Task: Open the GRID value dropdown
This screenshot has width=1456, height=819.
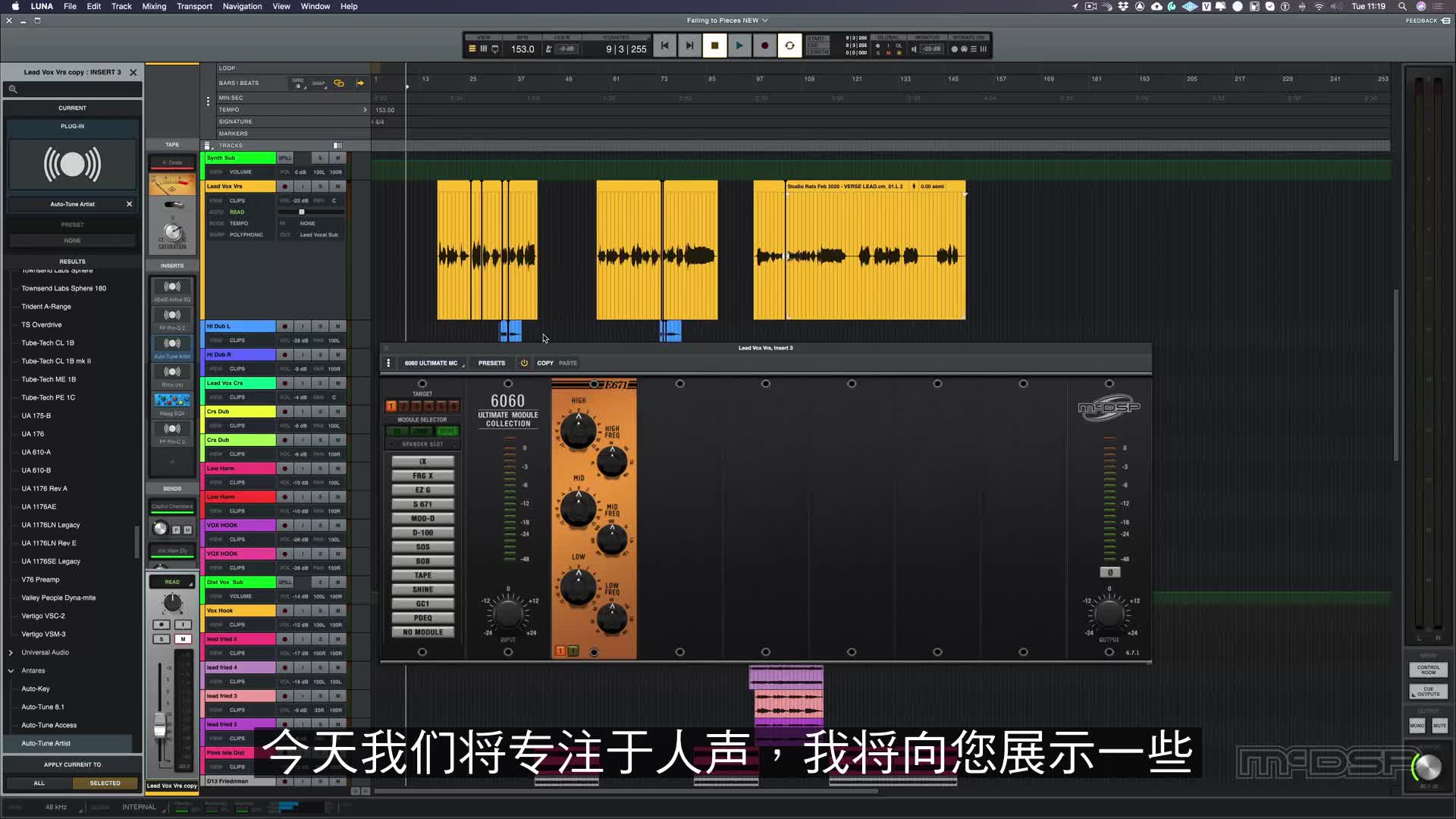Action: pyautogui.click(x=298, y=83)
